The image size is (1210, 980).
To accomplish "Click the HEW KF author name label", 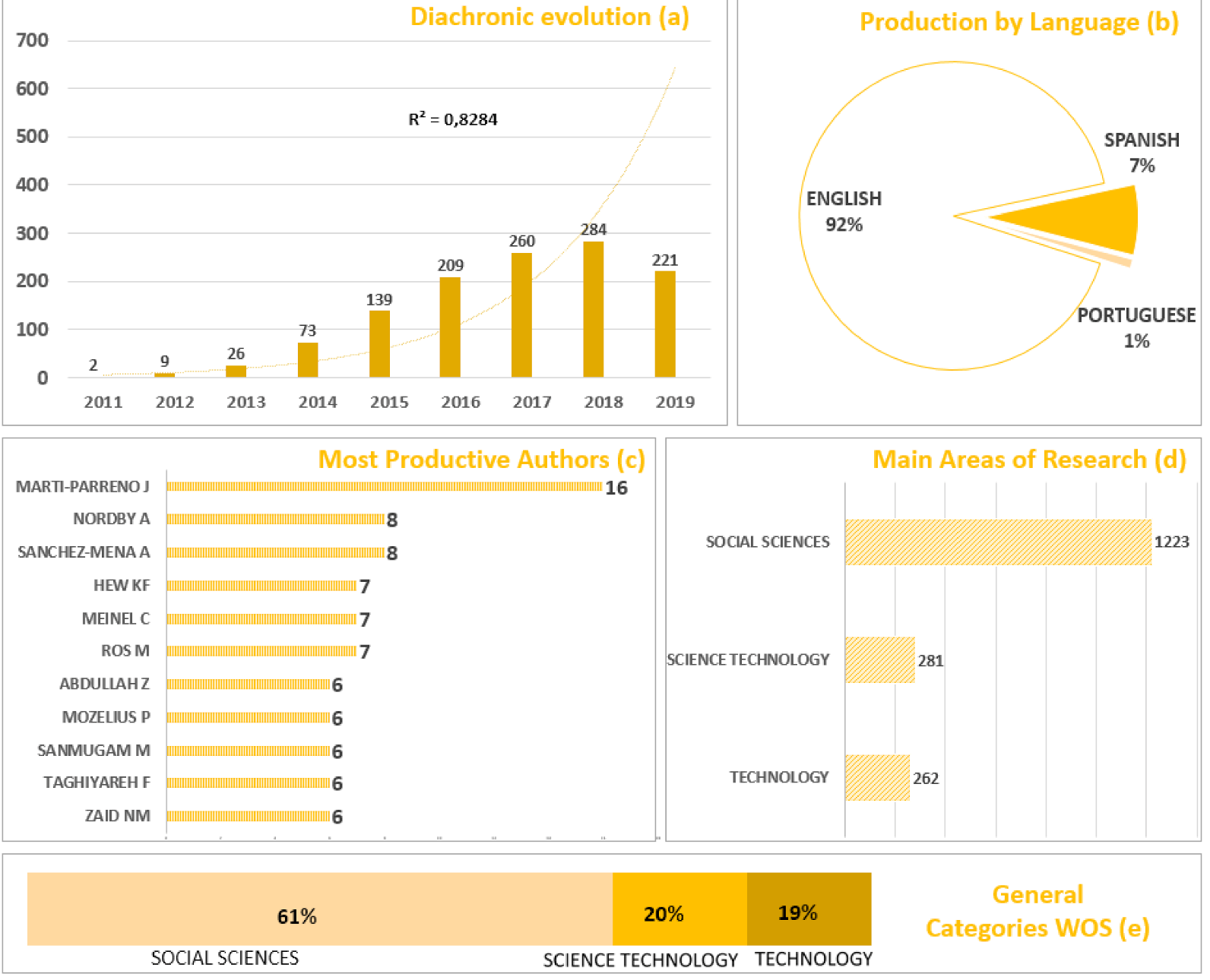I will (122, 586).
